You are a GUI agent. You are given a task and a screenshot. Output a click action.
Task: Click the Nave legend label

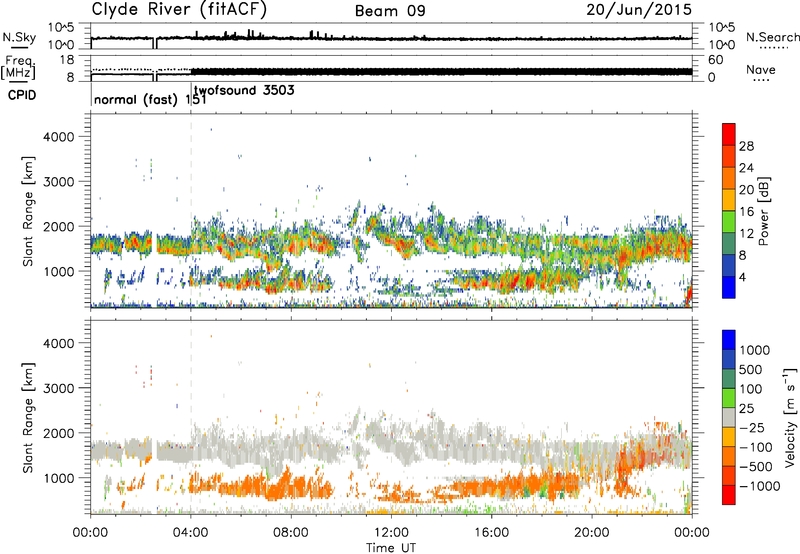761,70
